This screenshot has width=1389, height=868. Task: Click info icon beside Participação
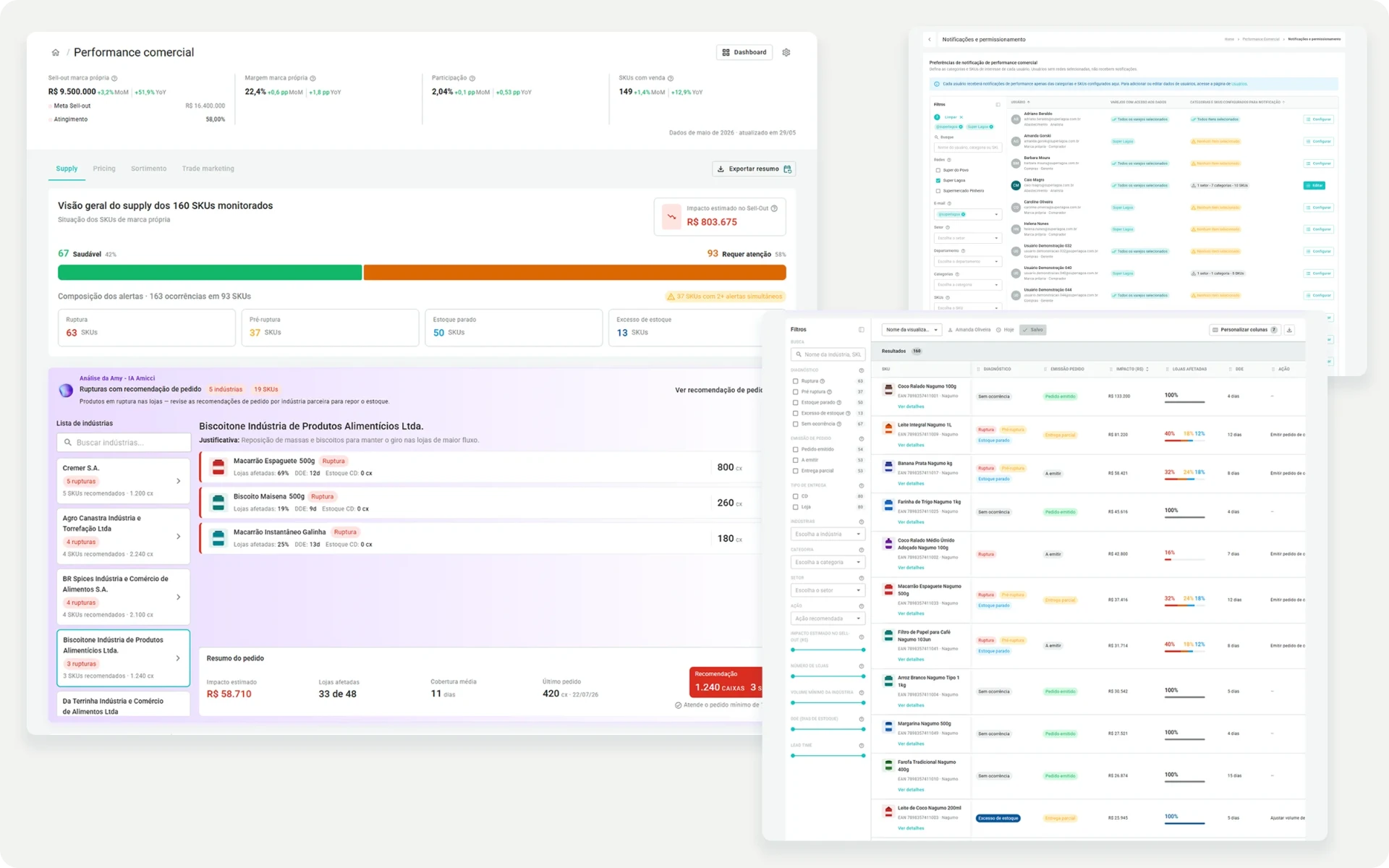click(x=472, y=78)
